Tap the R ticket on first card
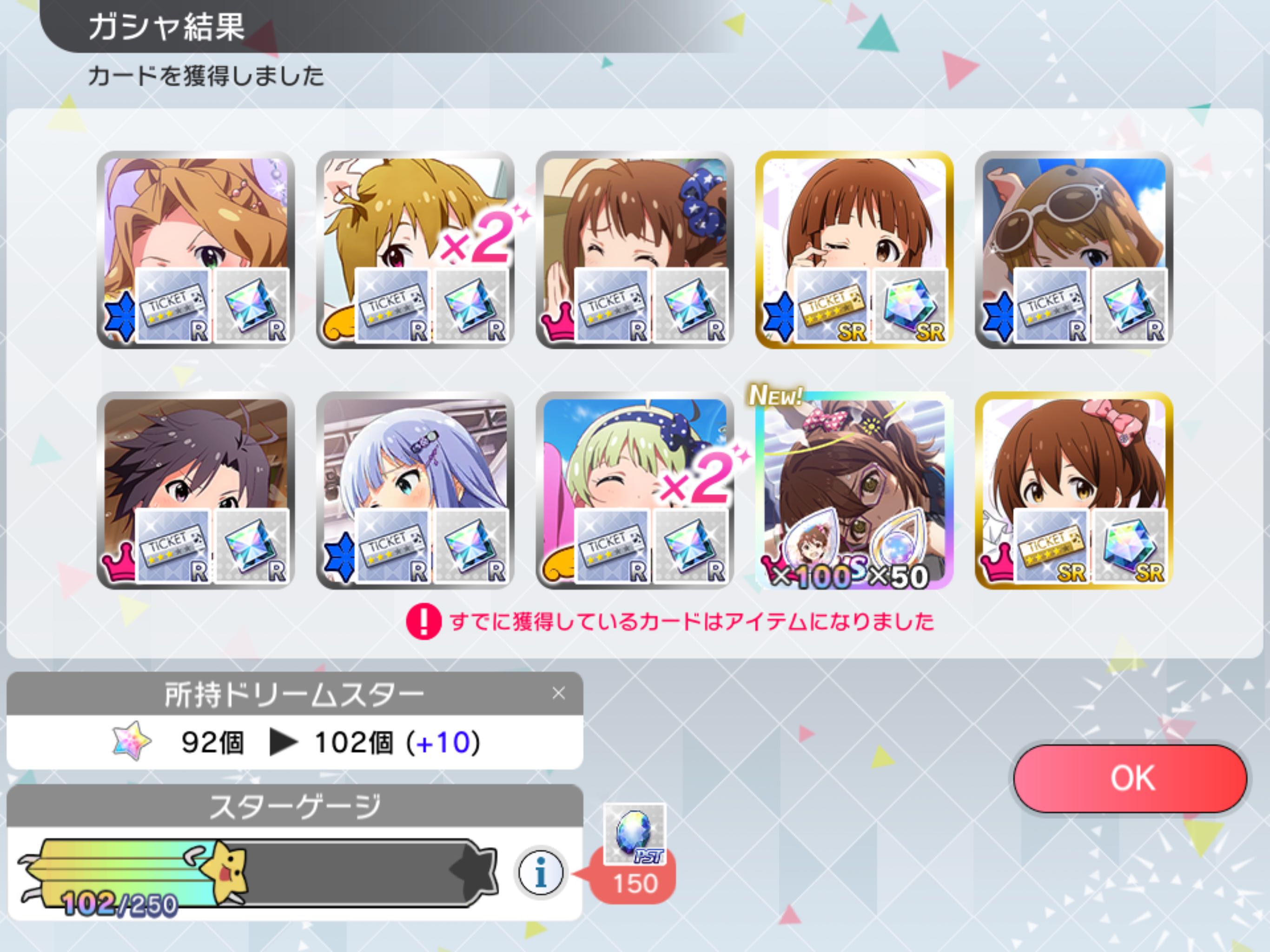1270x952 pixels. click(x=173, y=305)
